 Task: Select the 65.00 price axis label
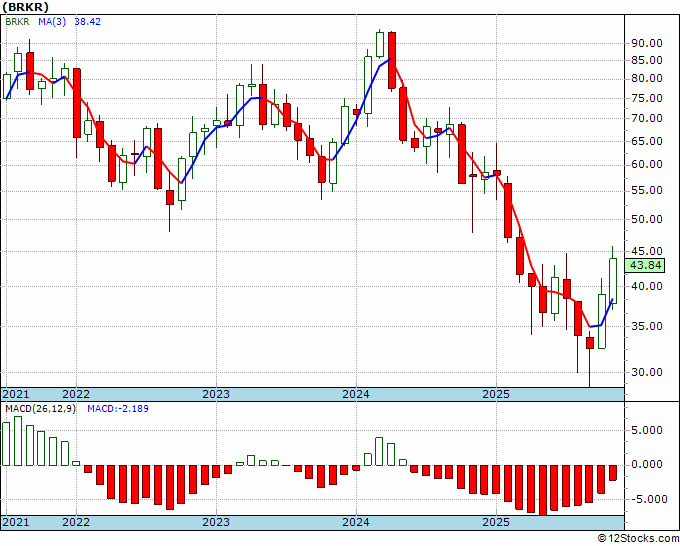click(x=647, y=141)
